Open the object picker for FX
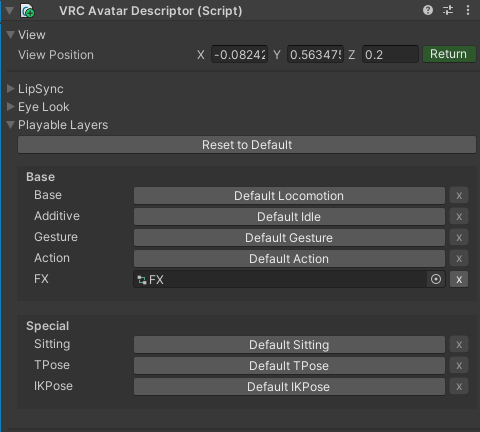 click(x=436, y=279)
